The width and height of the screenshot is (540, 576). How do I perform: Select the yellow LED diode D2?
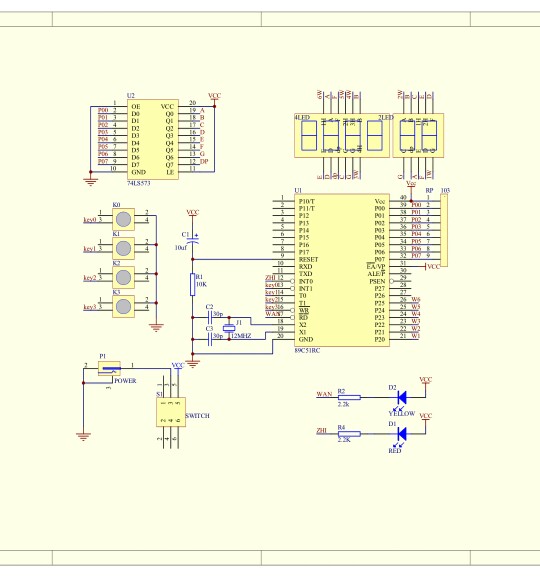[x=402, y=397]
